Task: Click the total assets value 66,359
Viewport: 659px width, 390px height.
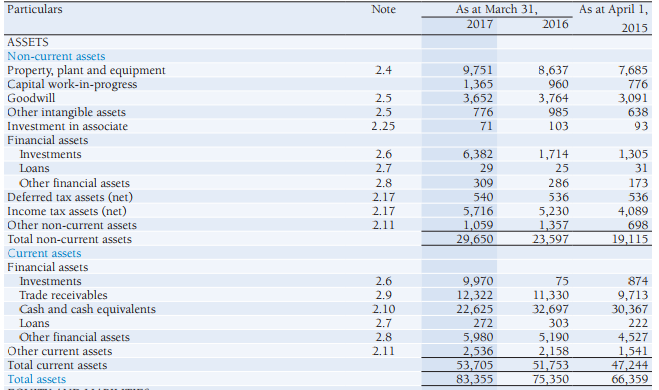Action: [x=630, y=379]
